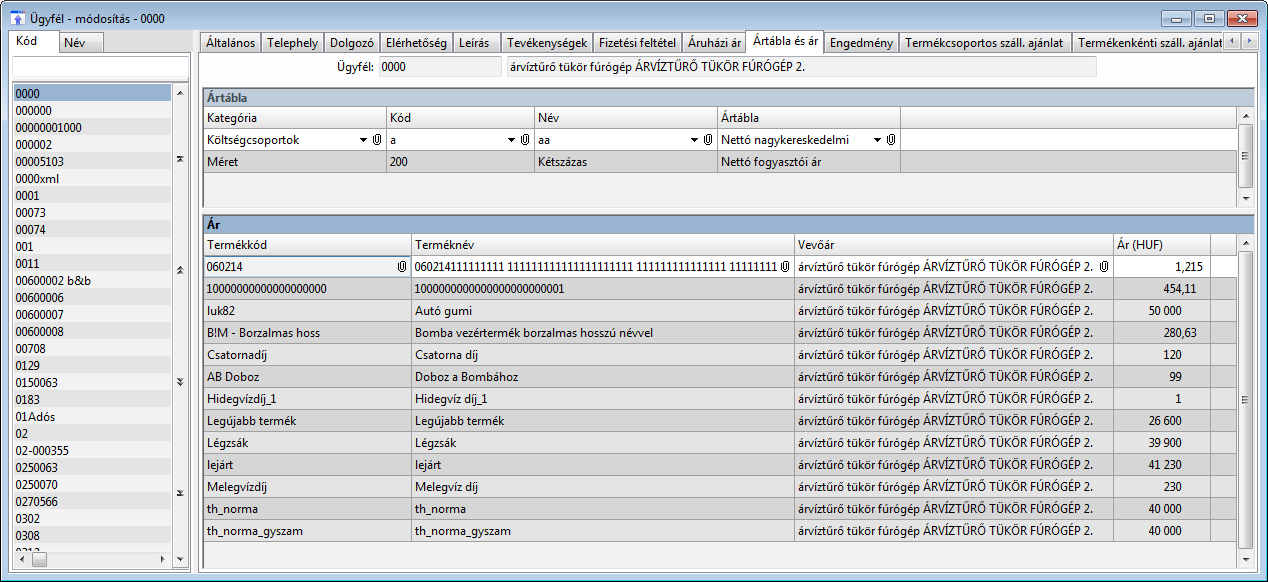Click the paperclip icon in the Kód cell
This screenshot has width=1268, height=582.
pos(526,141)
